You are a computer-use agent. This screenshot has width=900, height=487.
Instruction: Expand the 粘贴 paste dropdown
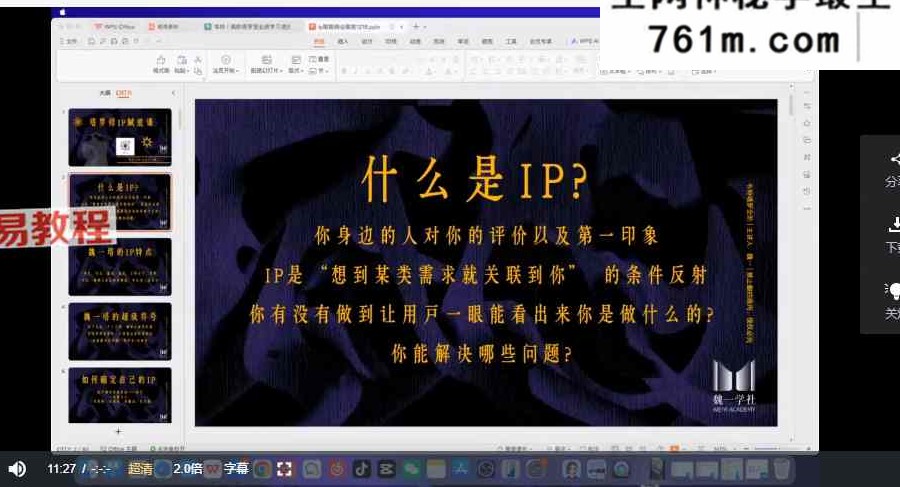coord(181,71)
